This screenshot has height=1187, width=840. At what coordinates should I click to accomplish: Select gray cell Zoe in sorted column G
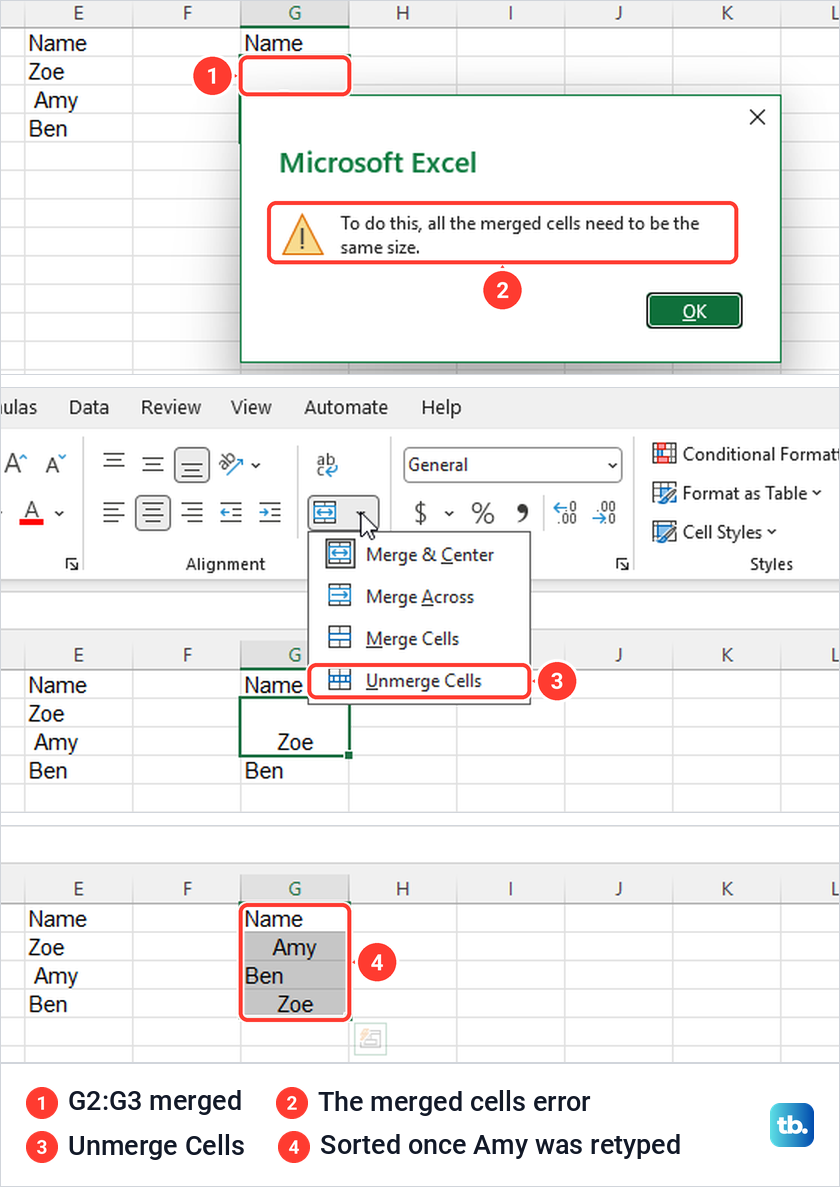point(294,1004)
